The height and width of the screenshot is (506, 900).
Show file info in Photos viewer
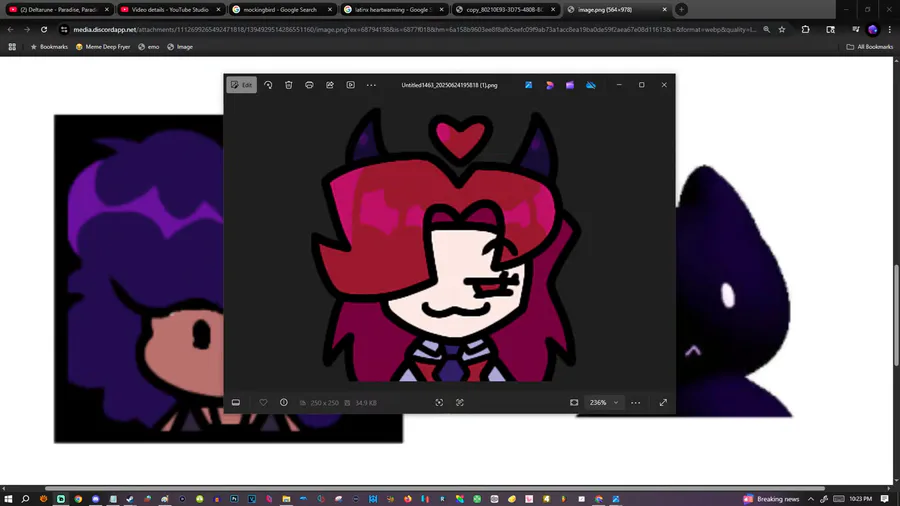[284, 403]
